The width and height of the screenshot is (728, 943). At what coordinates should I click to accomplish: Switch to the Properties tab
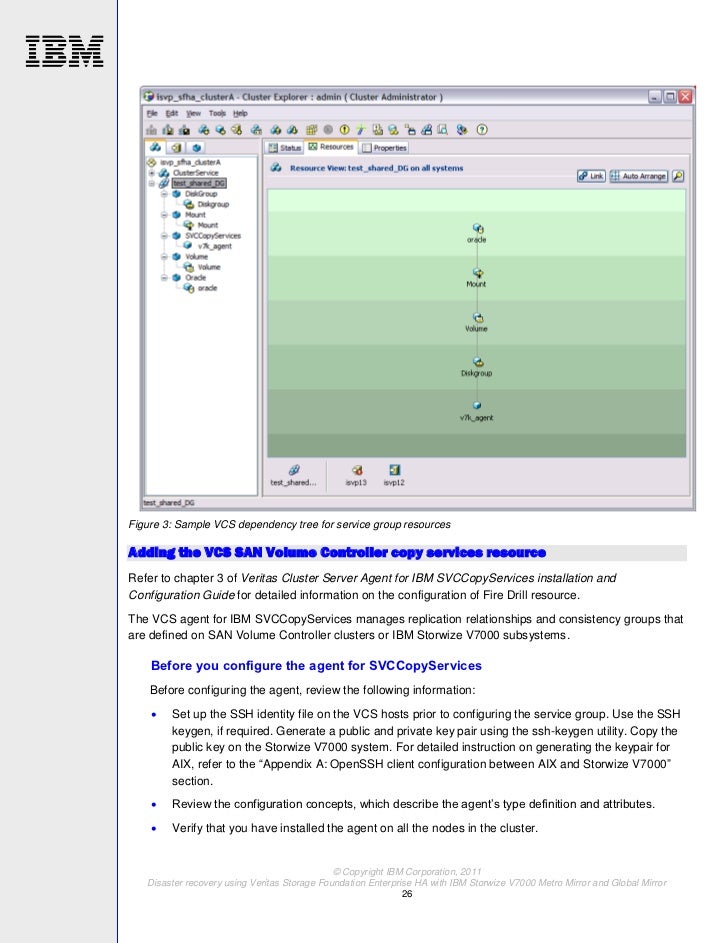(385, 147)
